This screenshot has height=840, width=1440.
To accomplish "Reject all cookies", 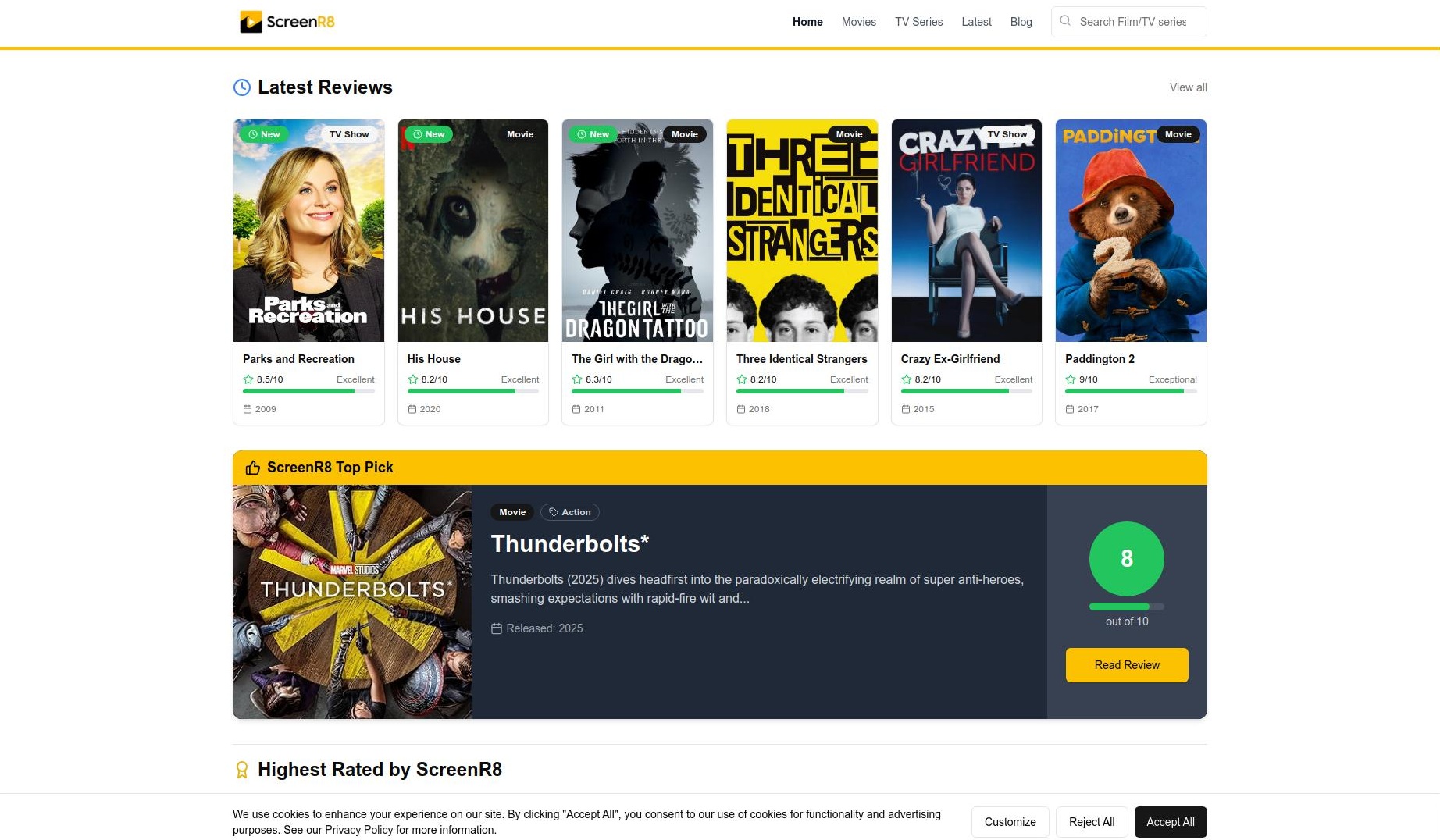I will point(1092,822).
